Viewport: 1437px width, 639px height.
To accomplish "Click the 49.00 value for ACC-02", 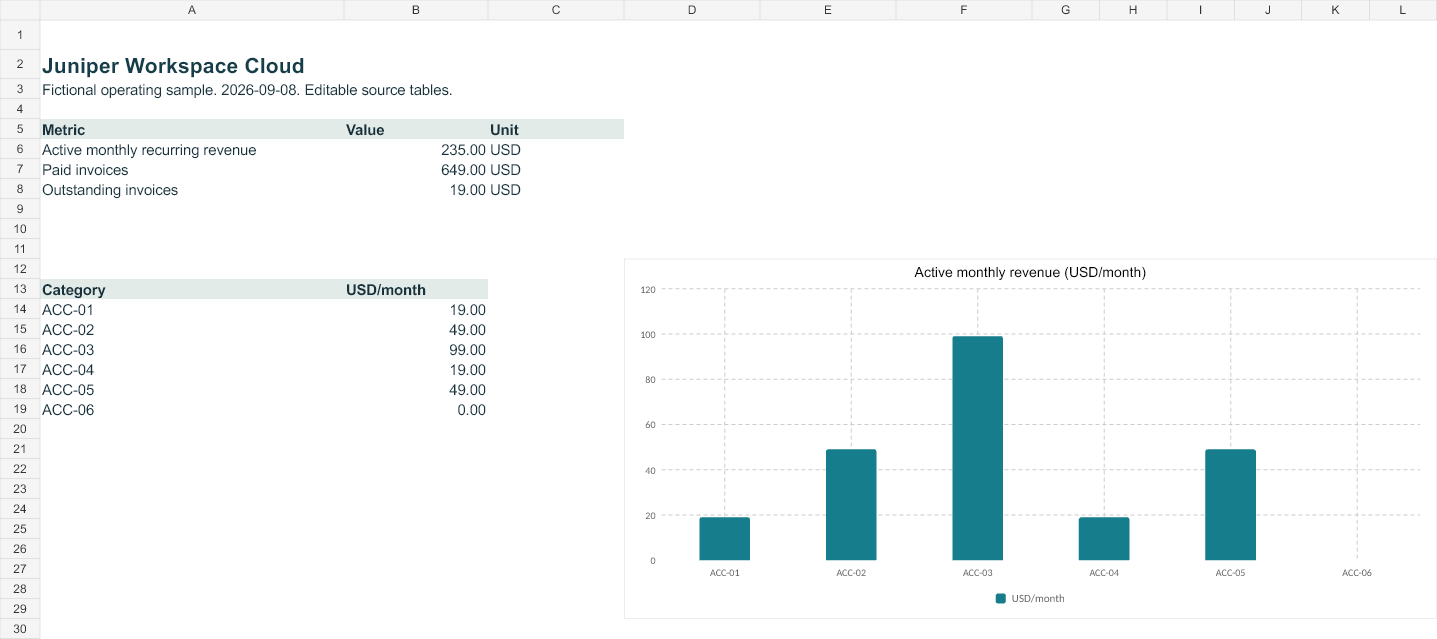I will click(416, 330).
